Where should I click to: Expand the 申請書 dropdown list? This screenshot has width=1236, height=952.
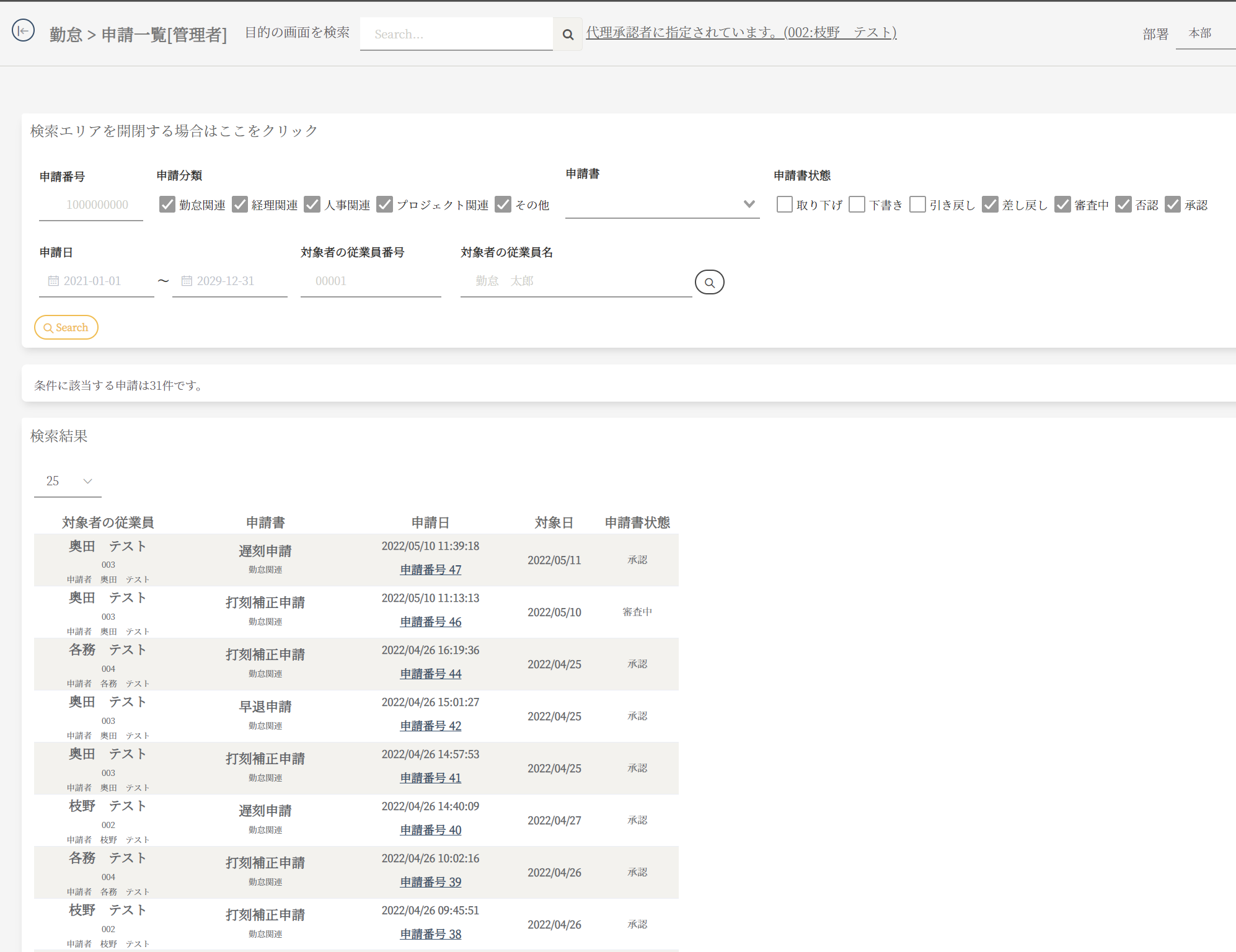662,205
